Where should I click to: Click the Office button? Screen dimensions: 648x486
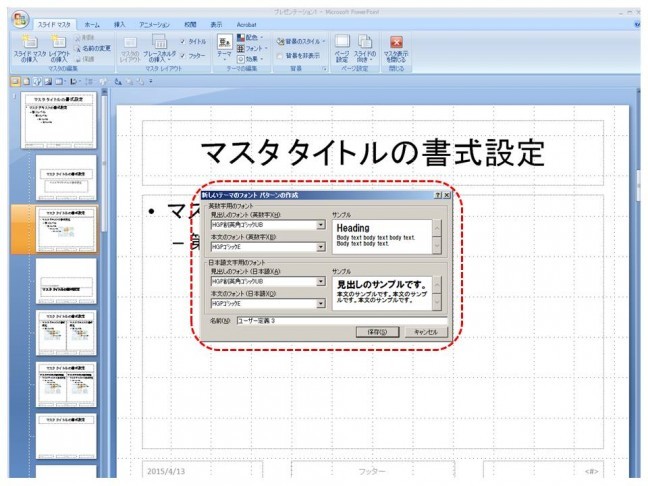[20, 20]
